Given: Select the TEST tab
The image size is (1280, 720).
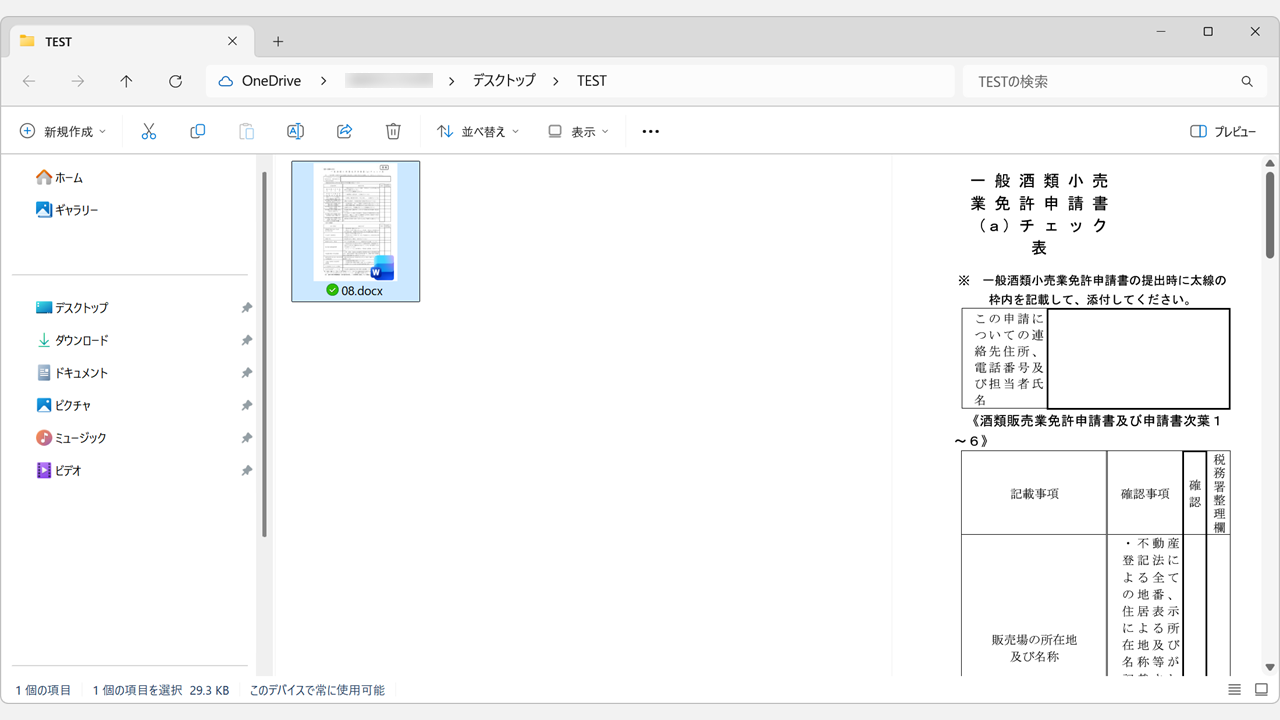Looking at the screenshot, I should tap(120, 42).
